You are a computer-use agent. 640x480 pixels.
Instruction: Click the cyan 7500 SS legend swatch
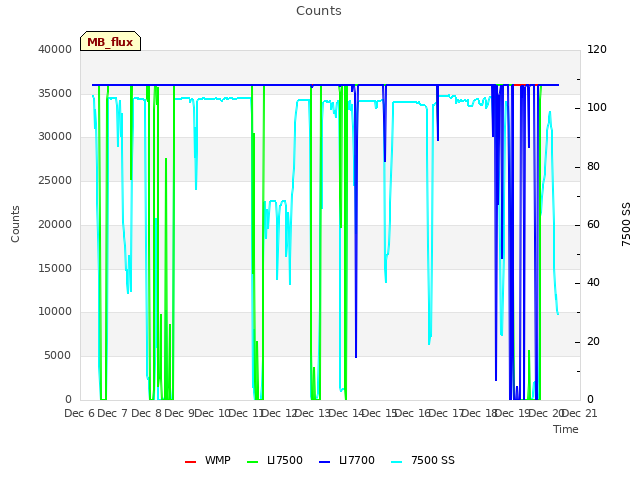[x=396, y=462]
